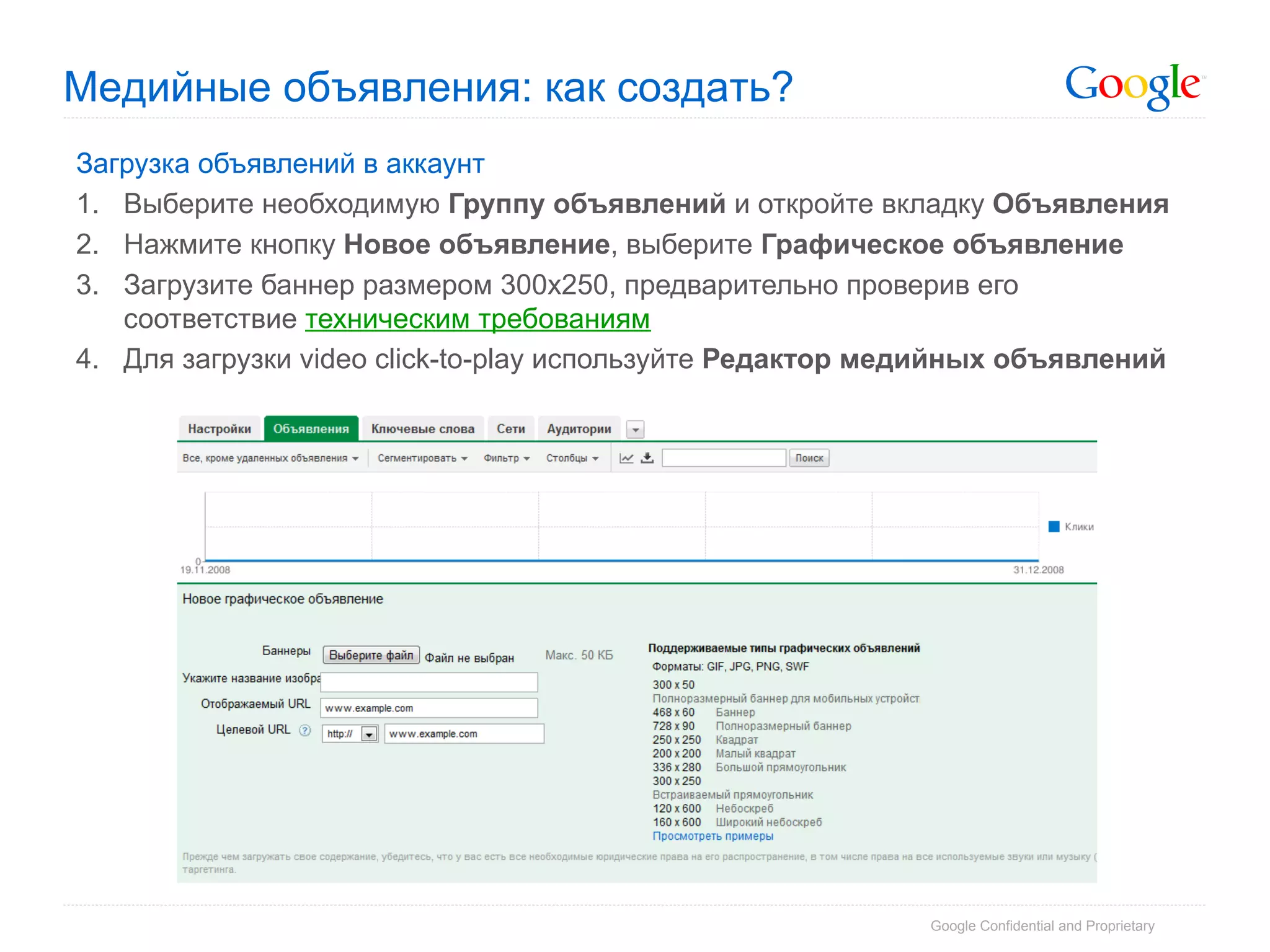Follow the техническим требованиям link
1270x952 pixels.
477,320
